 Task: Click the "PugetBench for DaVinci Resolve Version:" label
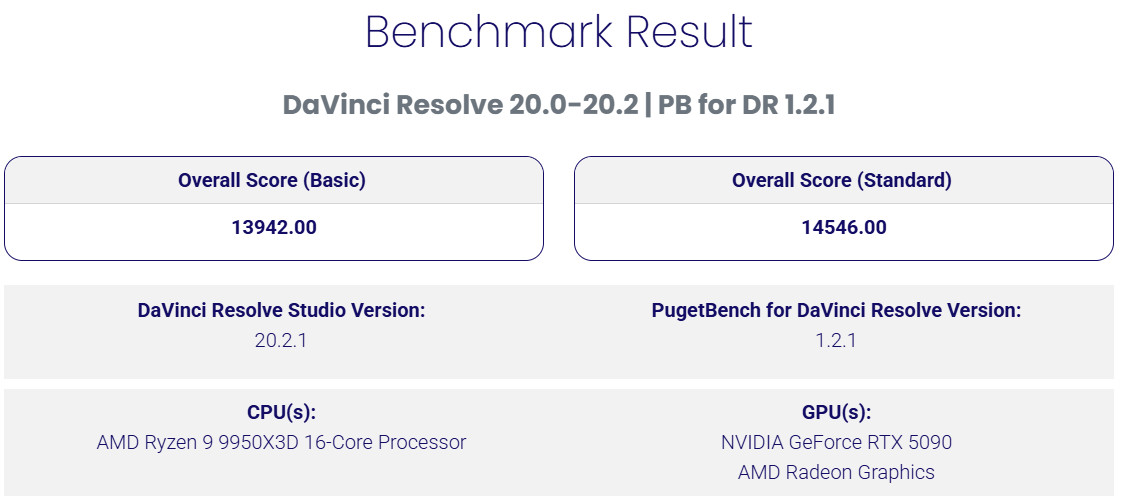pos(836,311)
